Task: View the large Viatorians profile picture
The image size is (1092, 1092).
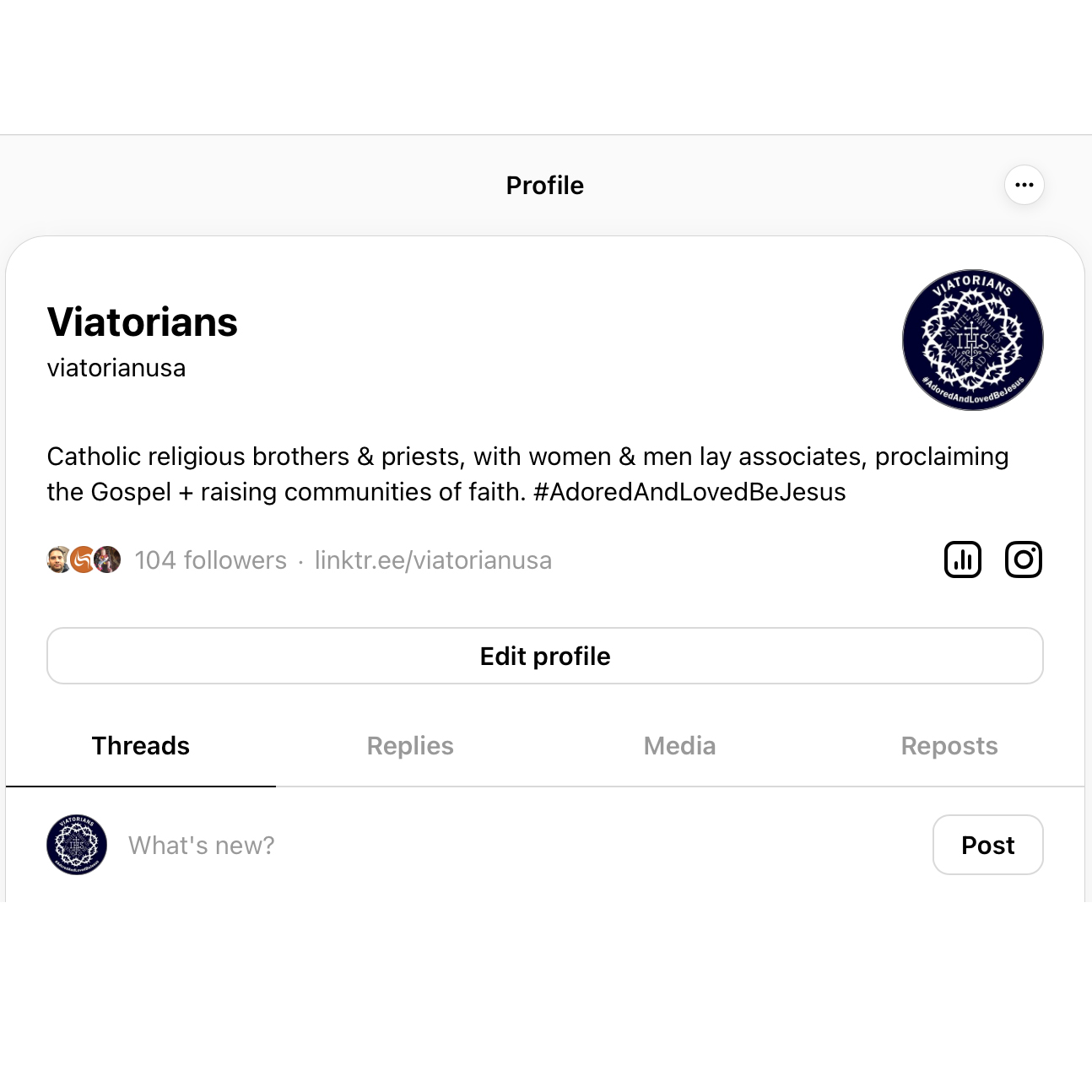Action: pos(973,340)
